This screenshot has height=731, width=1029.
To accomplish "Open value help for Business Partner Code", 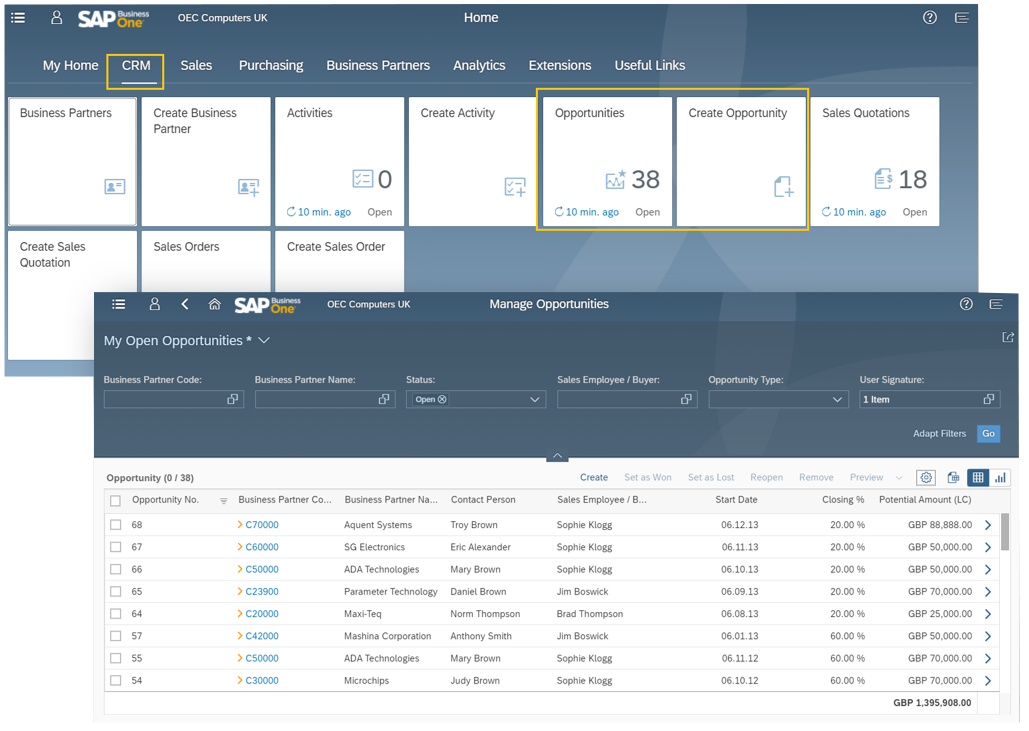I will (x=232, y=399).
